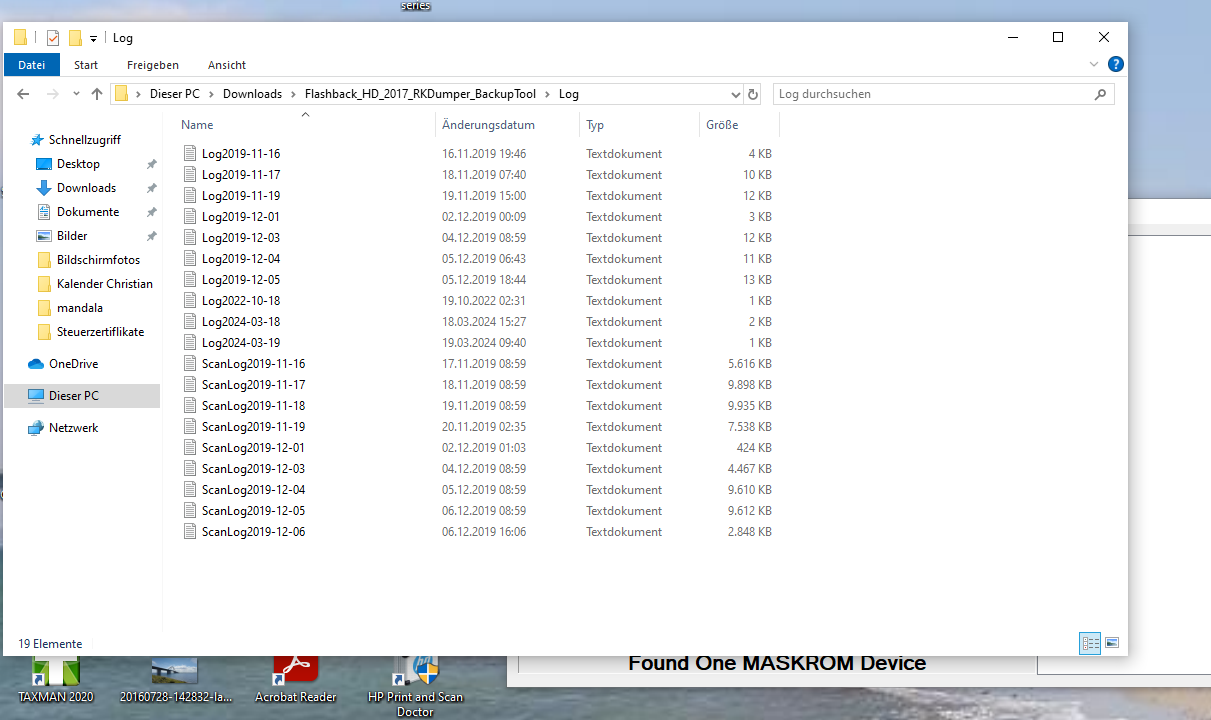The width and height of the screenshot is (1211, 720).
Task: Open address bar history dropdown
Action: pyautogui.click(x=736, y=94)
